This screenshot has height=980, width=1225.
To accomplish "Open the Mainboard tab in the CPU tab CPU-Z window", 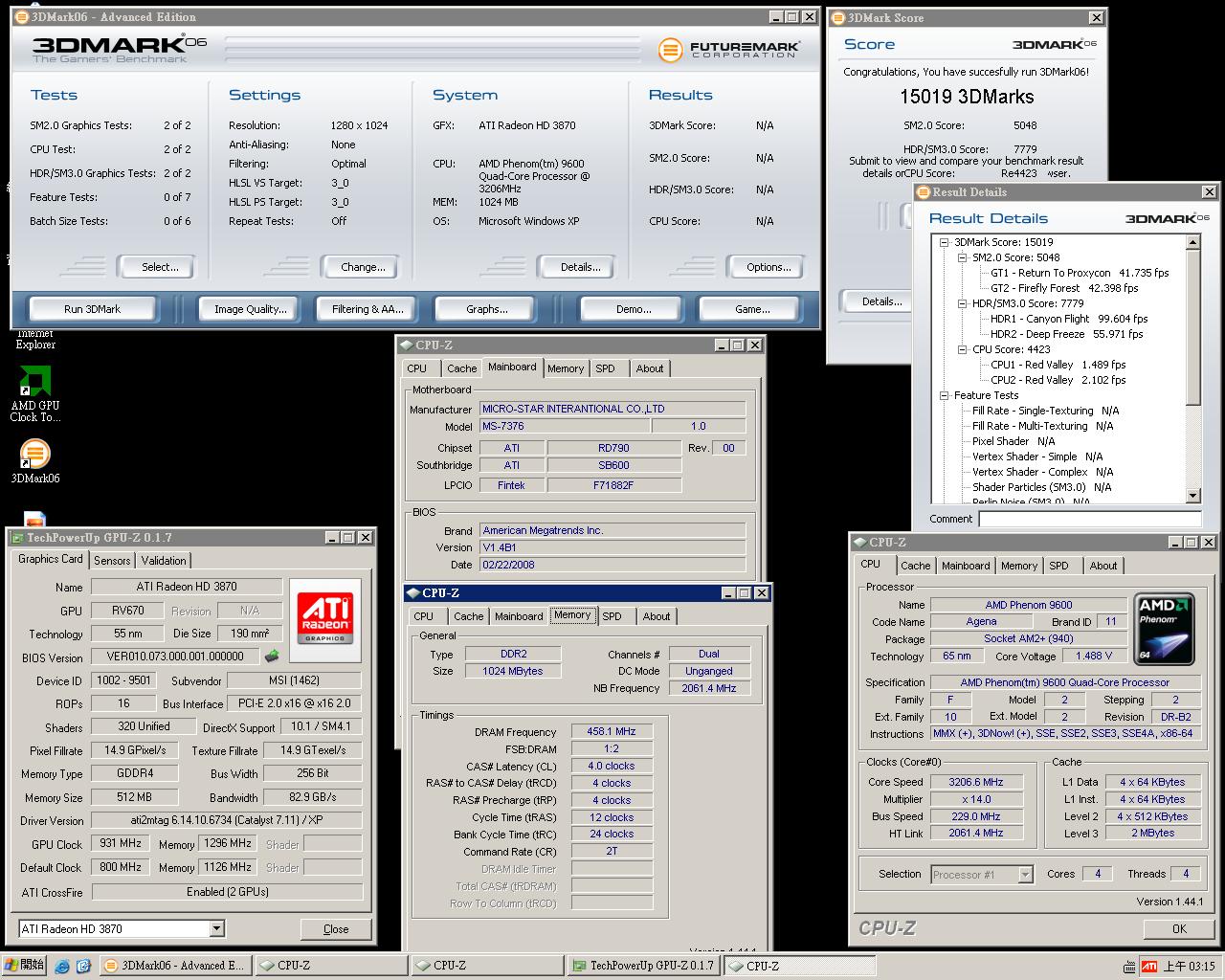I will point(966,566).
